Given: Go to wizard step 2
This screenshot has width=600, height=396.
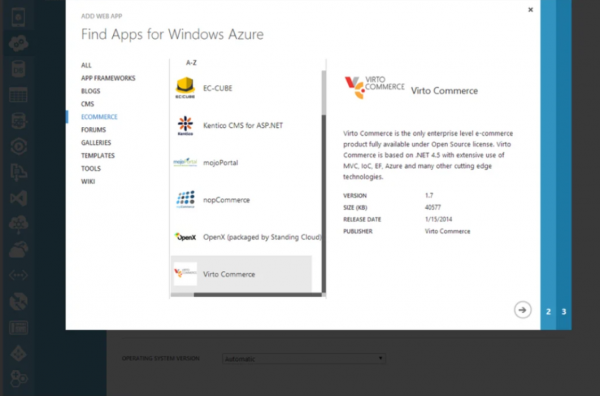Looking at the screenshot, I should (548, 311).
